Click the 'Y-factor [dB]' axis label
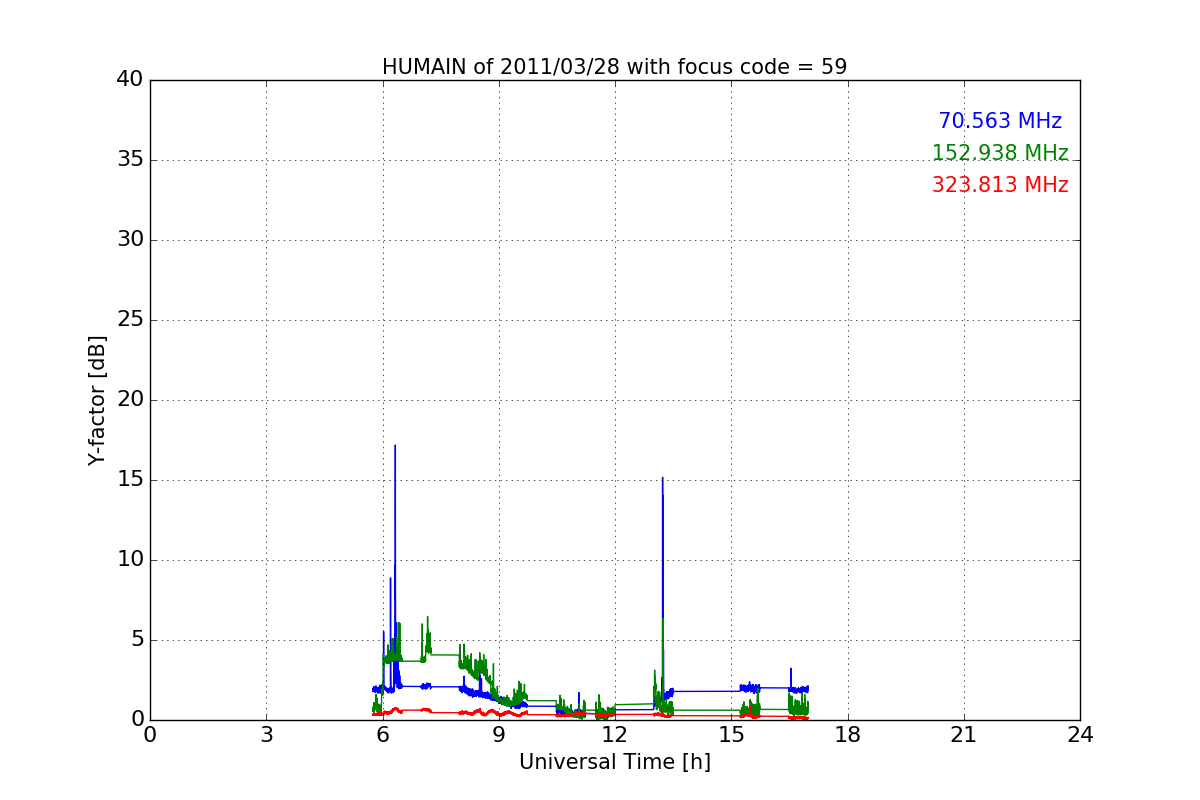This screenshot has height=800, width=1200. [x=97, y=400]
